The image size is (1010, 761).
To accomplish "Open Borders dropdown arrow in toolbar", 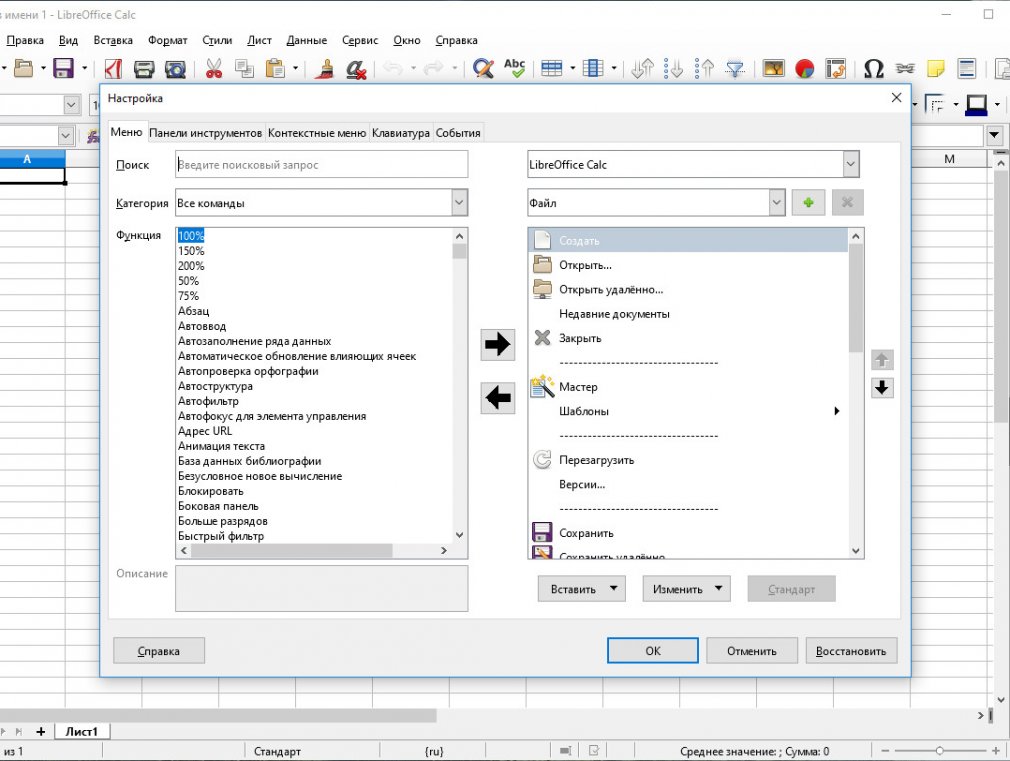I will tap(956, 104).
